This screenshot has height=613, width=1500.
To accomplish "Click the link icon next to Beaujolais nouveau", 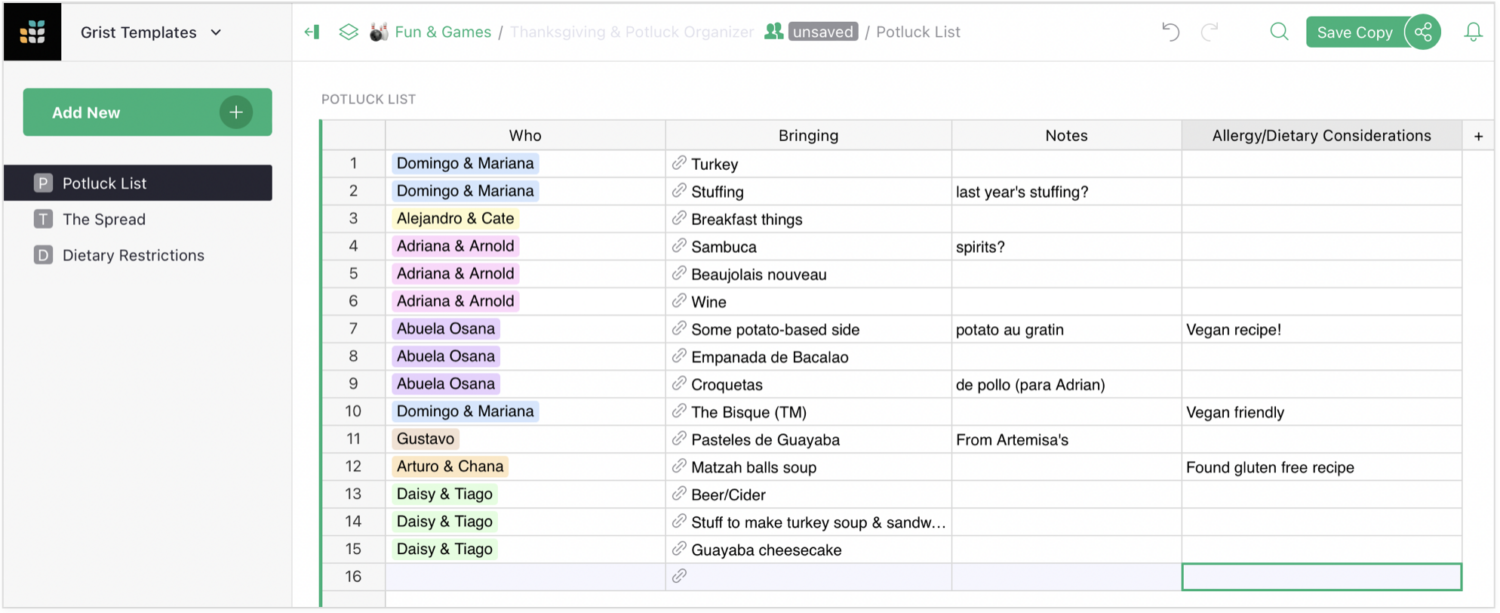I will [x=679, y=273].
